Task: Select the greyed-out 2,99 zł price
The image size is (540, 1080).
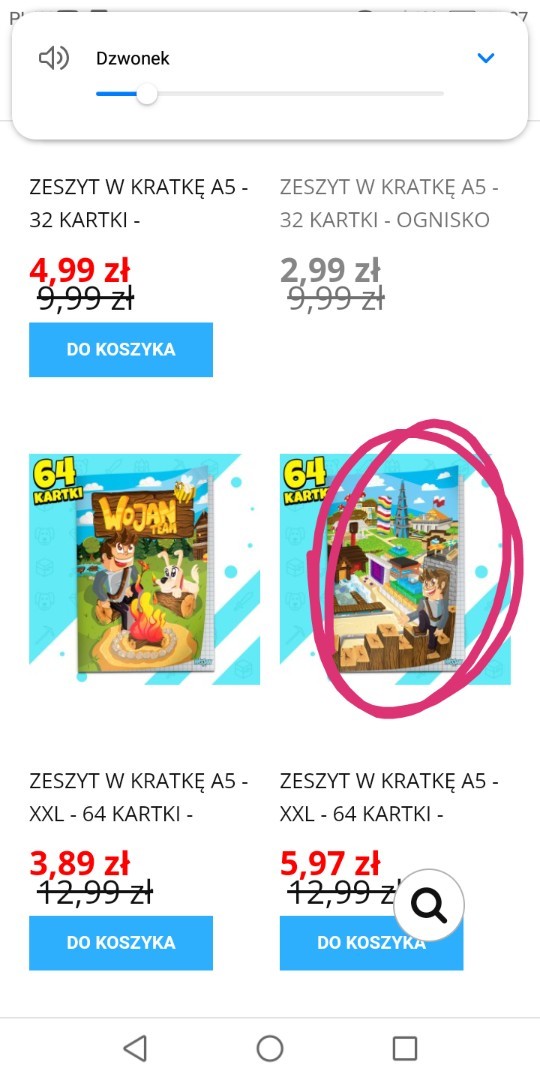Action: [x=330, y=270]
